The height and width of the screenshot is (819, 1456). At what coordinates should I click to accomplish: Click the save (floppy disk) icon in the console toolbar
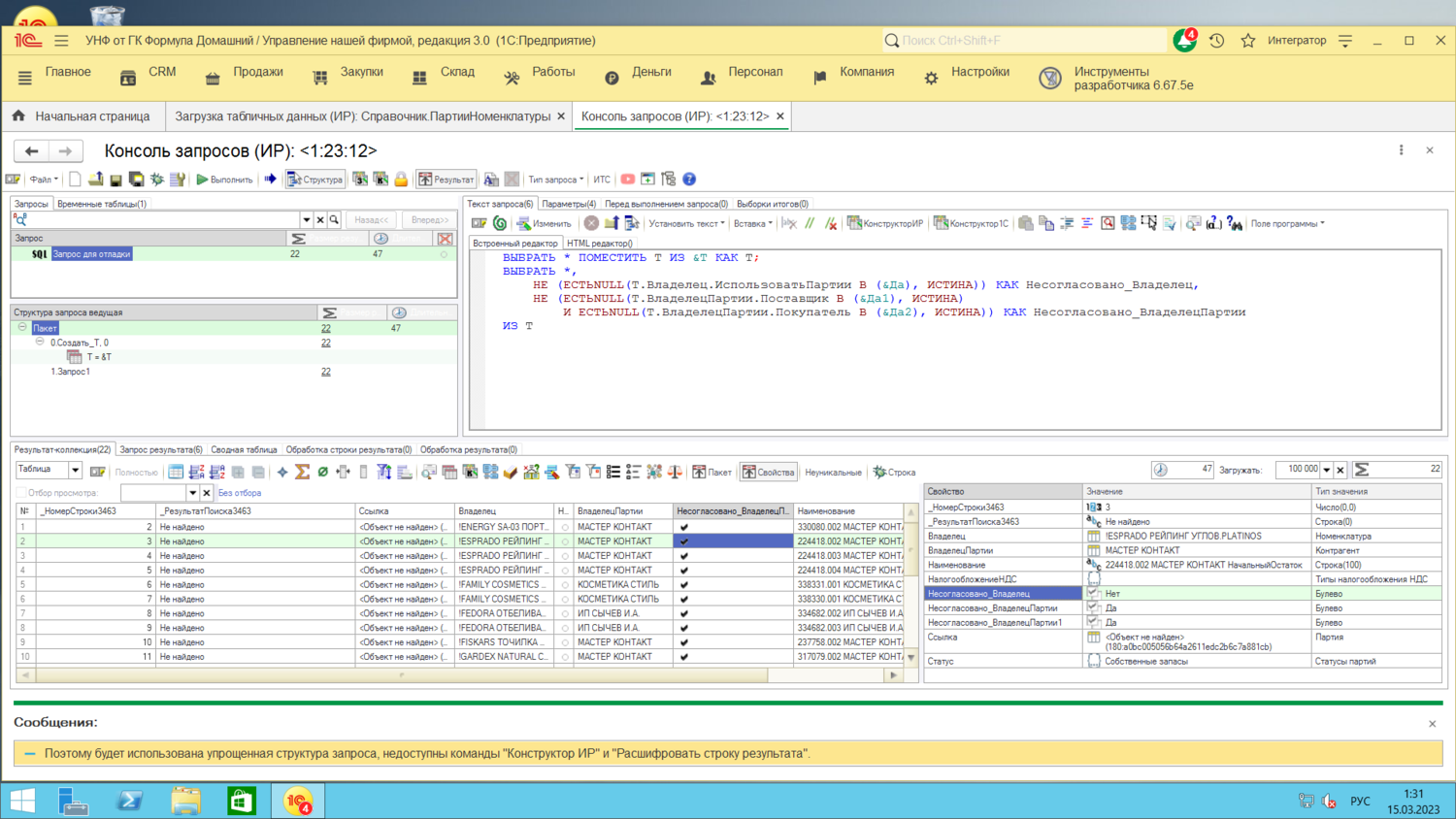coord(116,180)
